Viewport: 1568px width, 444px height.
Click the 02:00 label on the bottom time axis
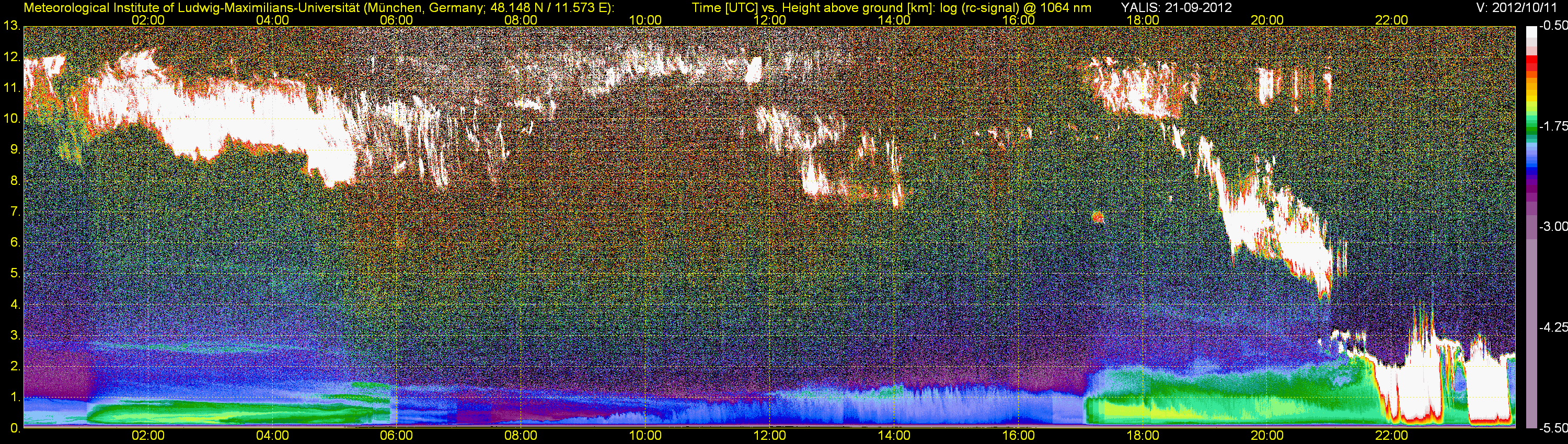(x=148, y=436)
